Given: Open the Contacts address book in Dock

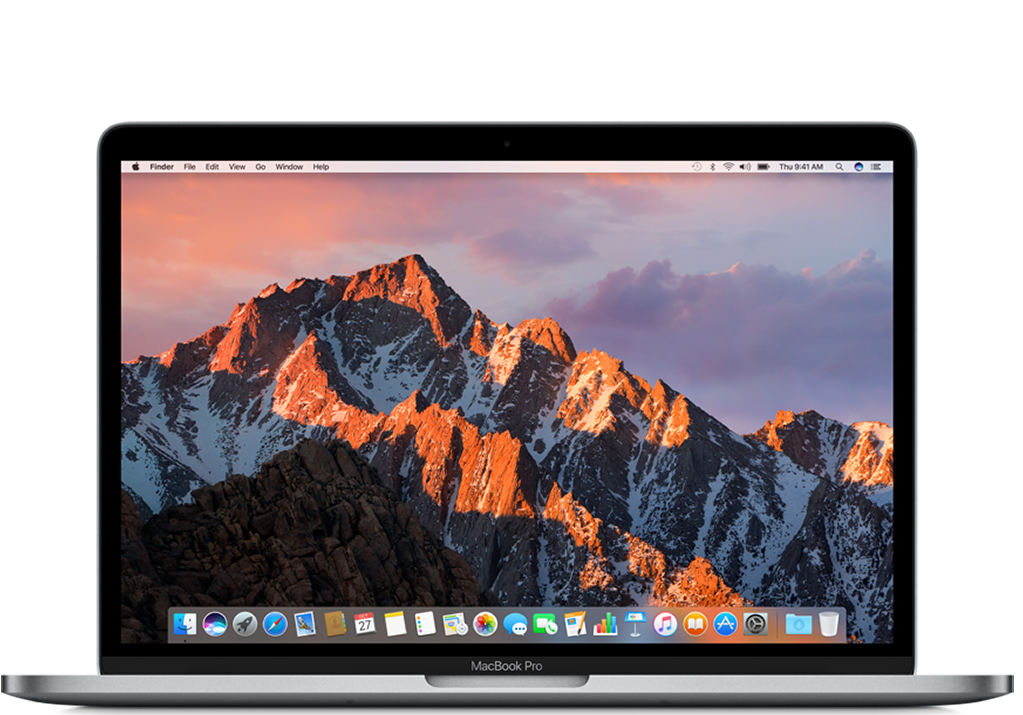Looking at the screenshot, I should [x=335, y=624].
